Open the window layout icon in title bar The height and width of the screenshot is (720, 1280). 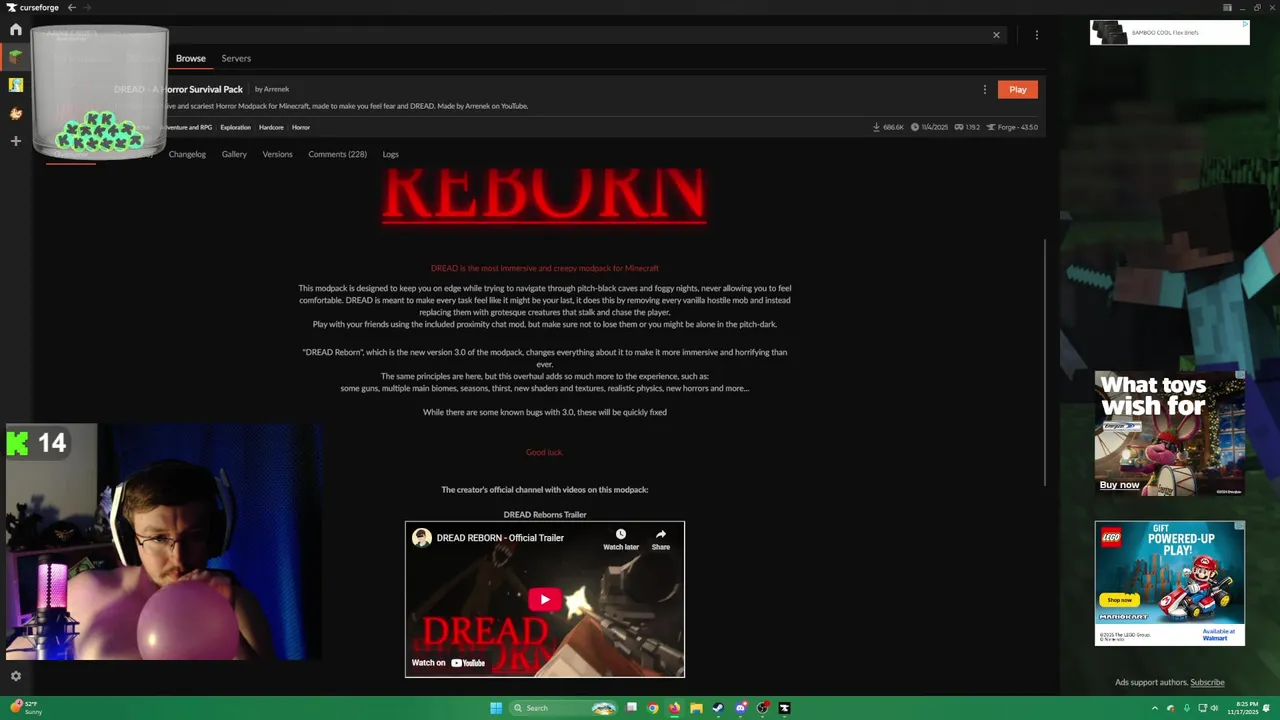pos(1227,7)
